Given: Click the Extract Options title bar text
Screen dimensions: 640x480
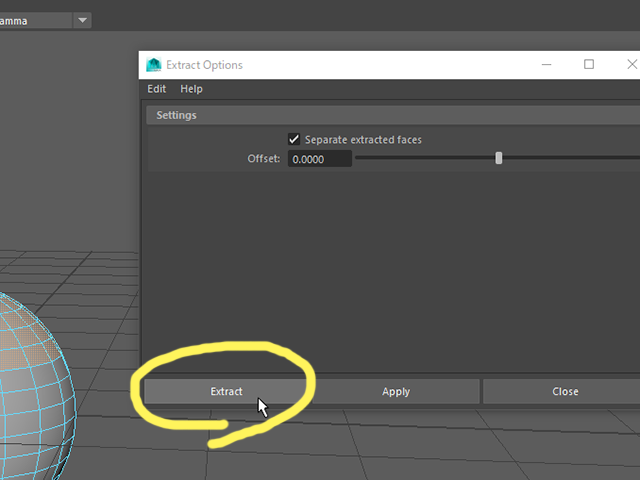Looking at the screenshot, I should pos(204,65).
